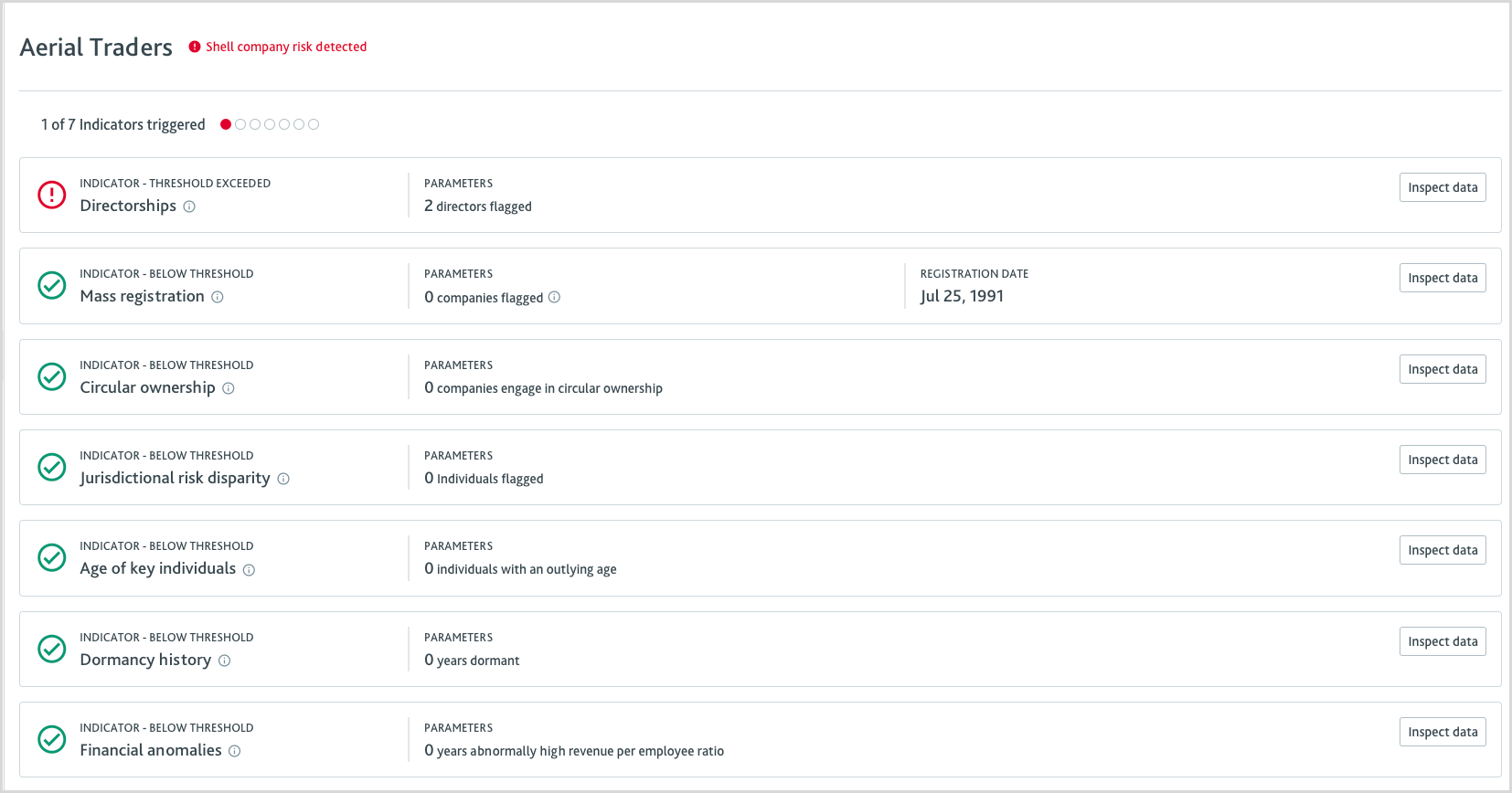Click the Shell company risk detected label
1512x793 pixels.
pos(286,47)
